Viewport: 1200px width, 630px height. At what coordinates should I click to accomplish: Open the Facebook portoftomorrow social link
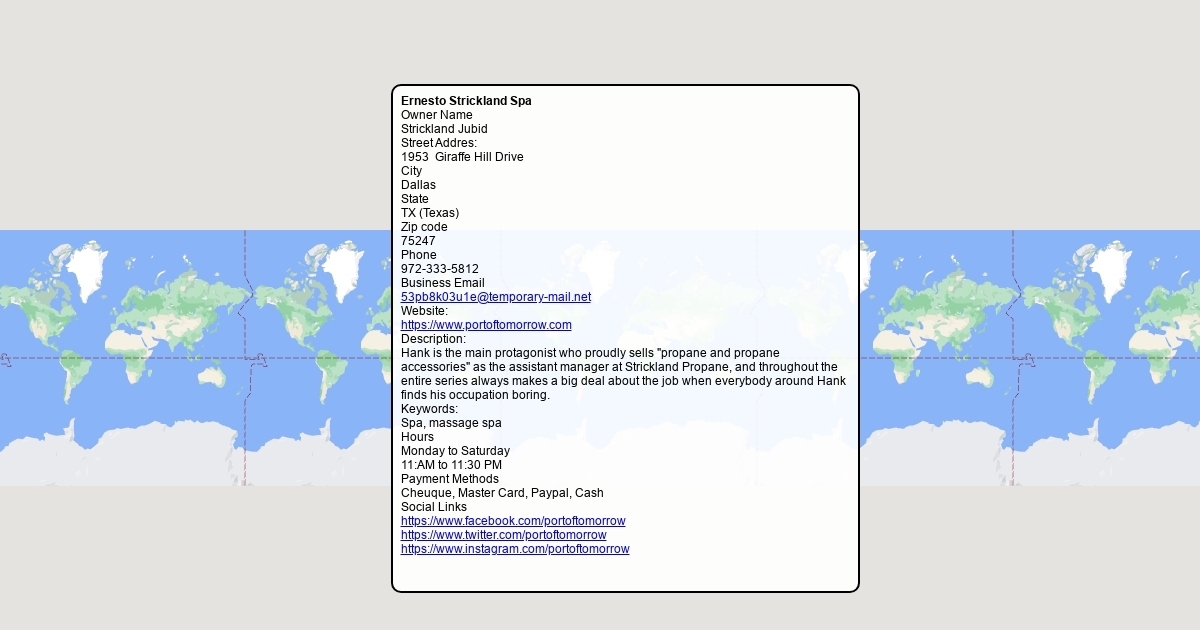pos(513,521)
